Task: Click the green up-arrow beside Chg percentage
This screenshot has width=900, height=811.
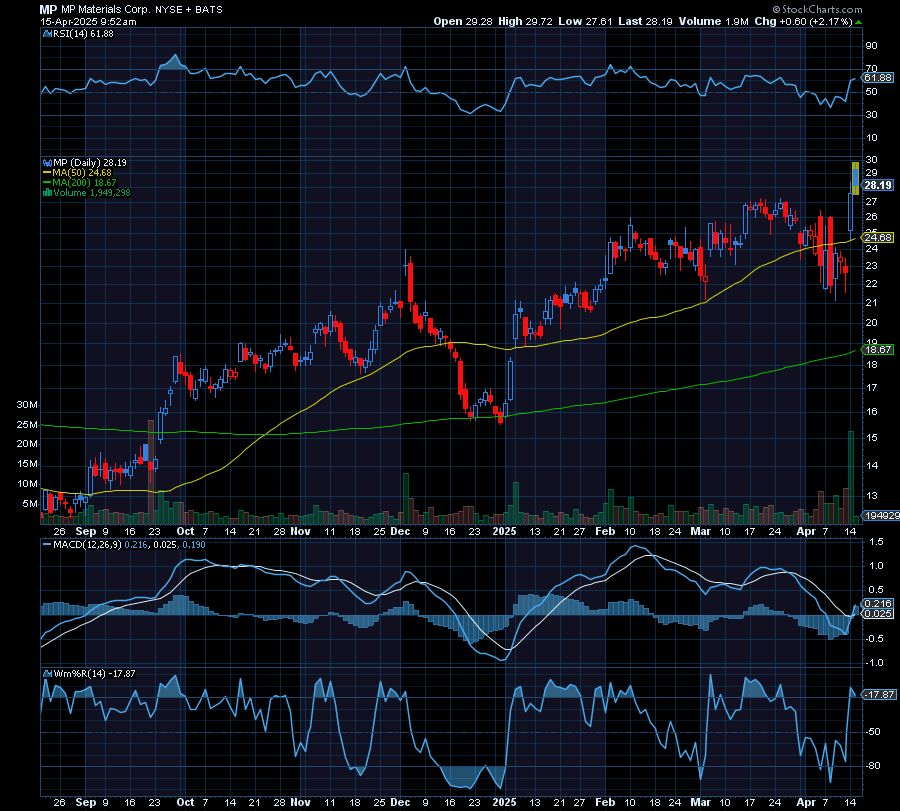Action: 856,21
